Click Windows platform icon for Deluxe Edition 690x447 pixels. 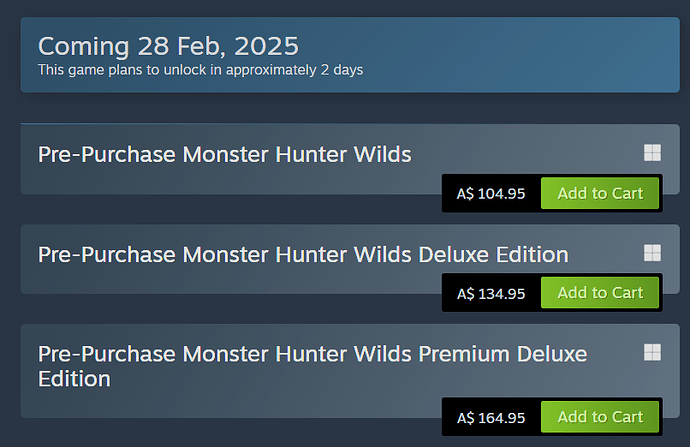(x=652, y=252)
